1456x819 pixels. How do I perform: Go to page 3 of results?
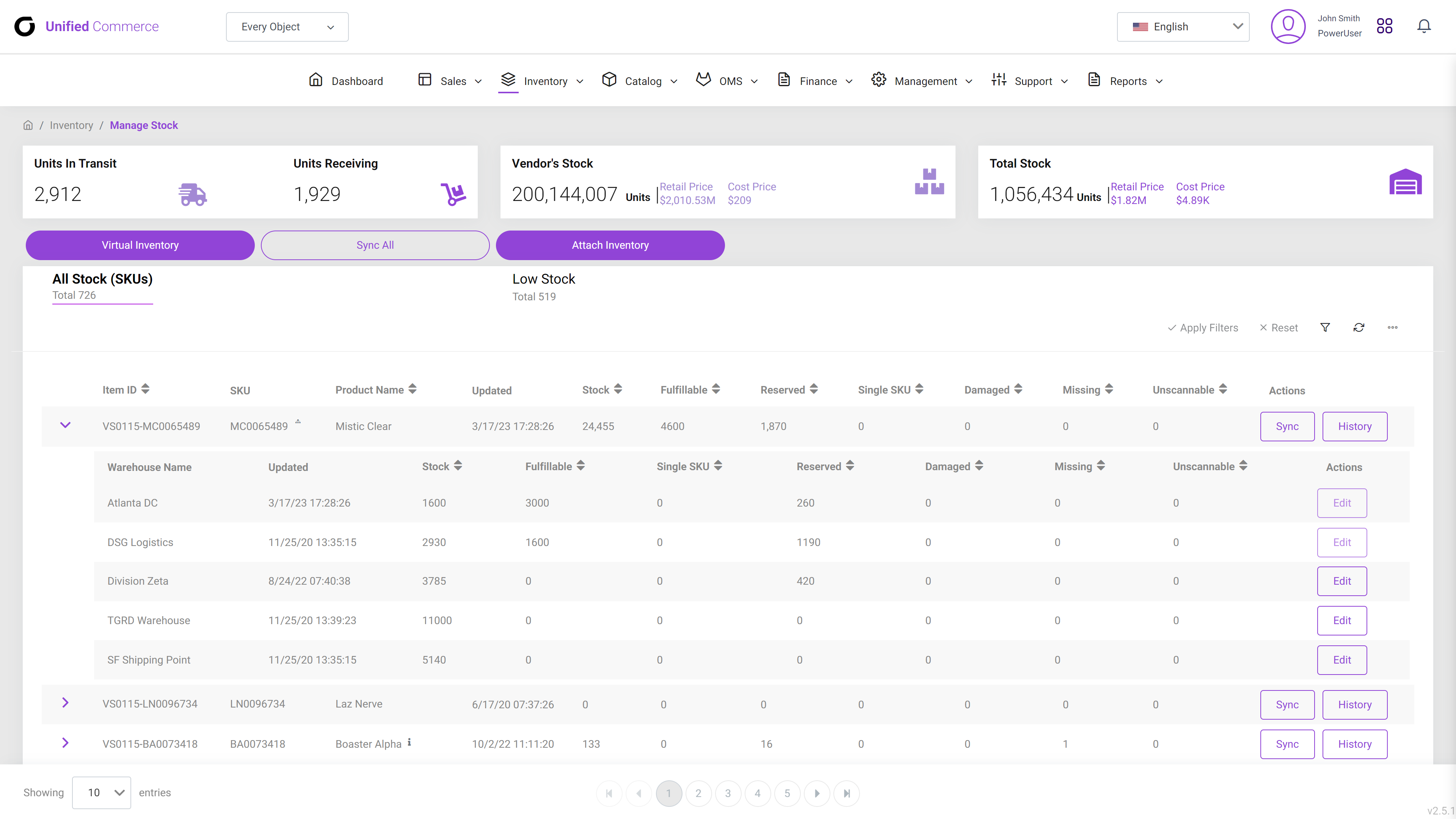coord(728,793)
